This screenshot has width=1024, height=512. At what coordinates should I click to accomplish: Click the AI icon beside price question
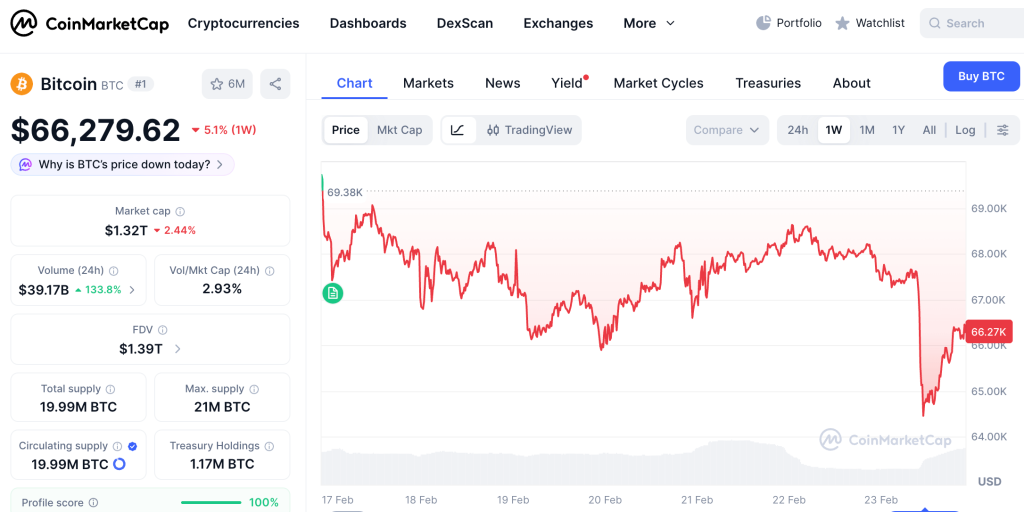click(x=25, y=165)
